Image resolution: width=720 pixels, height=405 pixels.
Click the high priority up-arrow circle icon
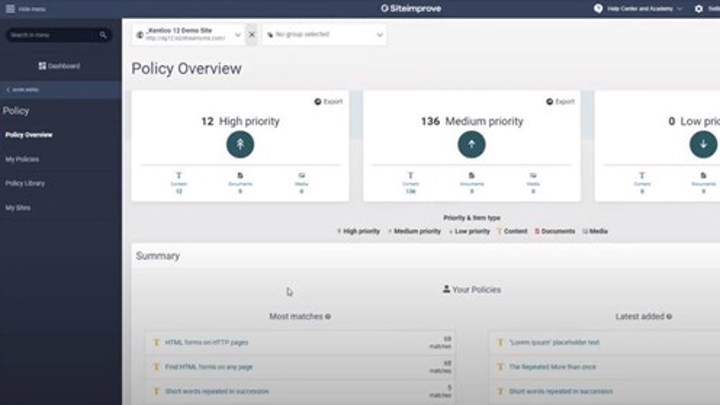240,144
